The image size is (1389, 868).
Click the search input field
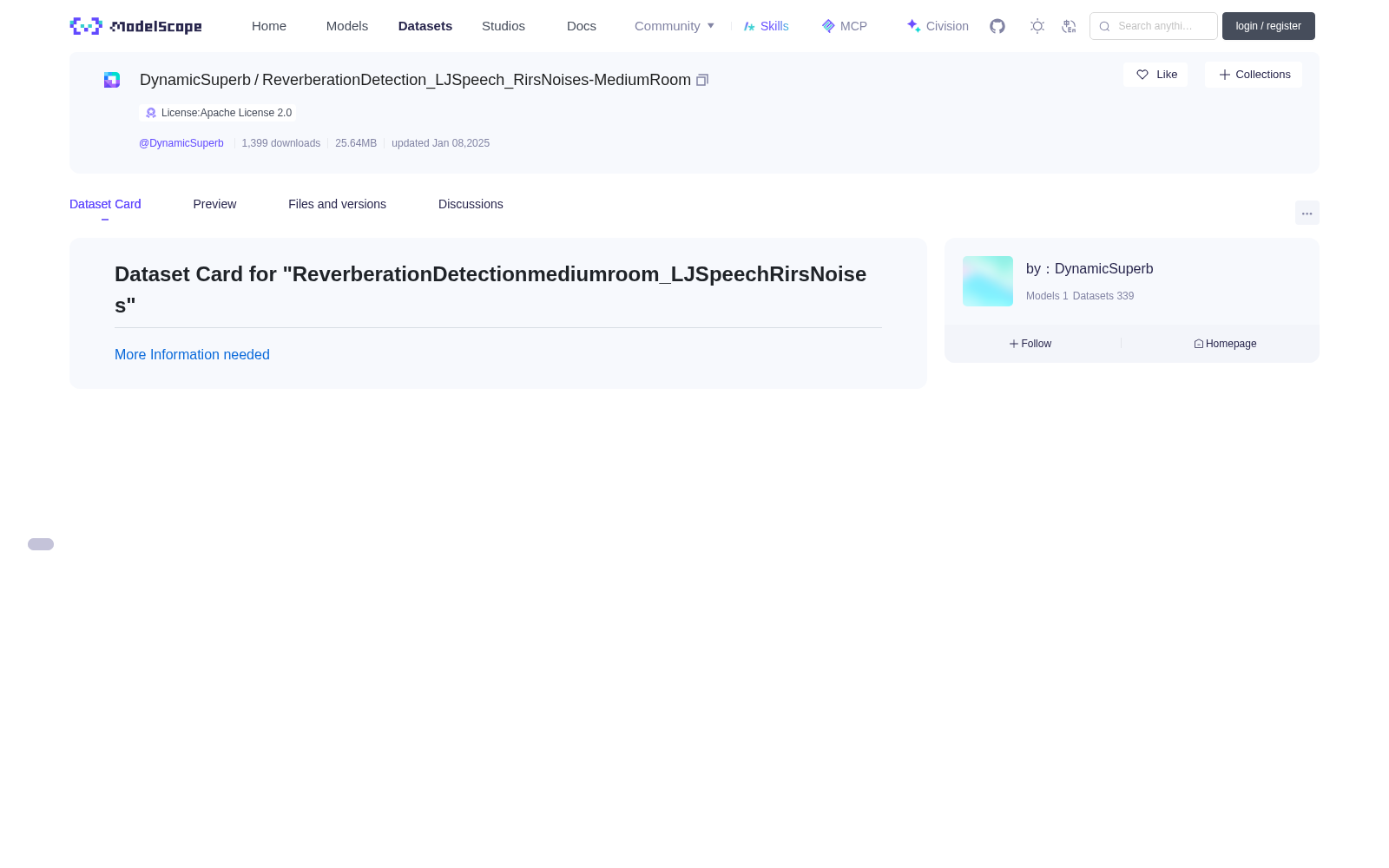[1154, 26]
